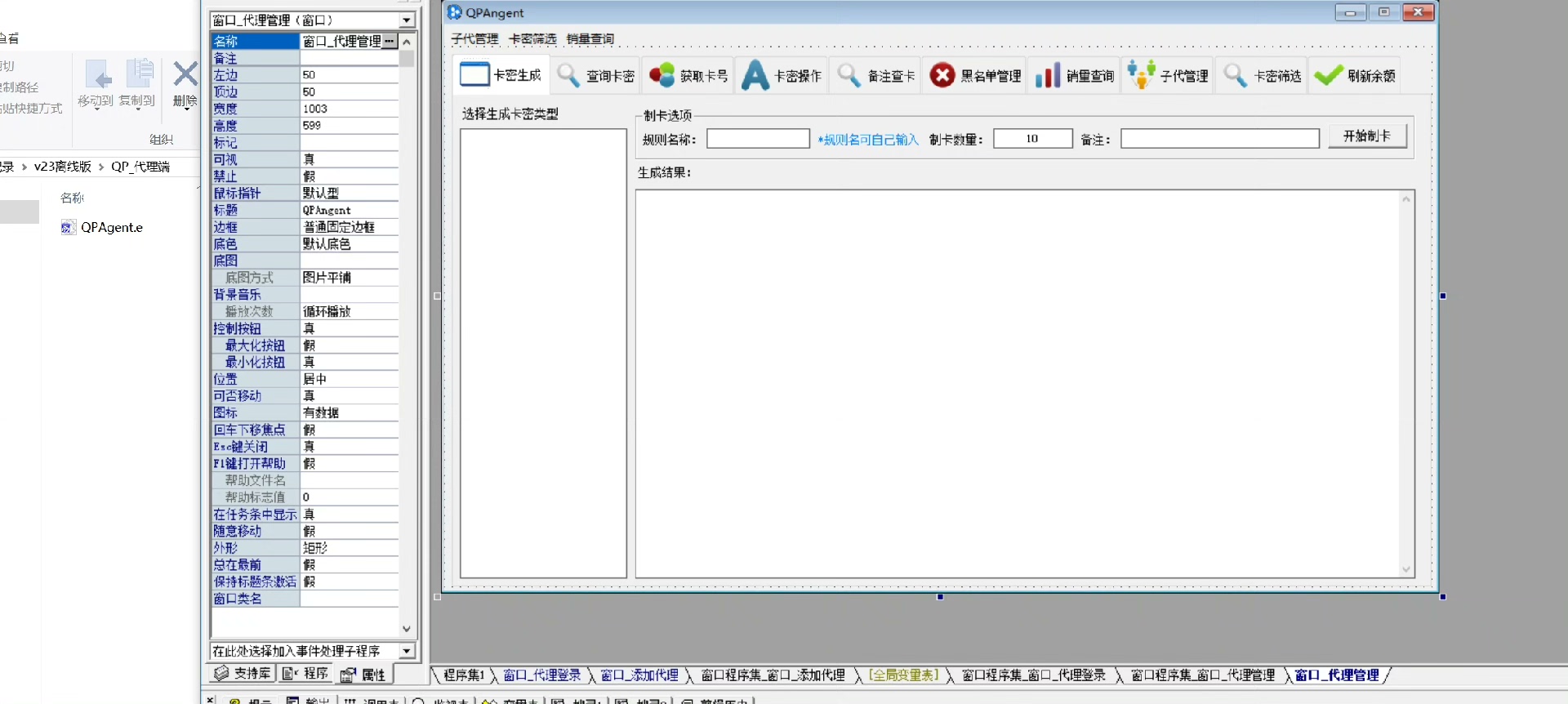
Task: Click the 制卡数量 input field showing 10
Action: click(x=1032, y=139)
